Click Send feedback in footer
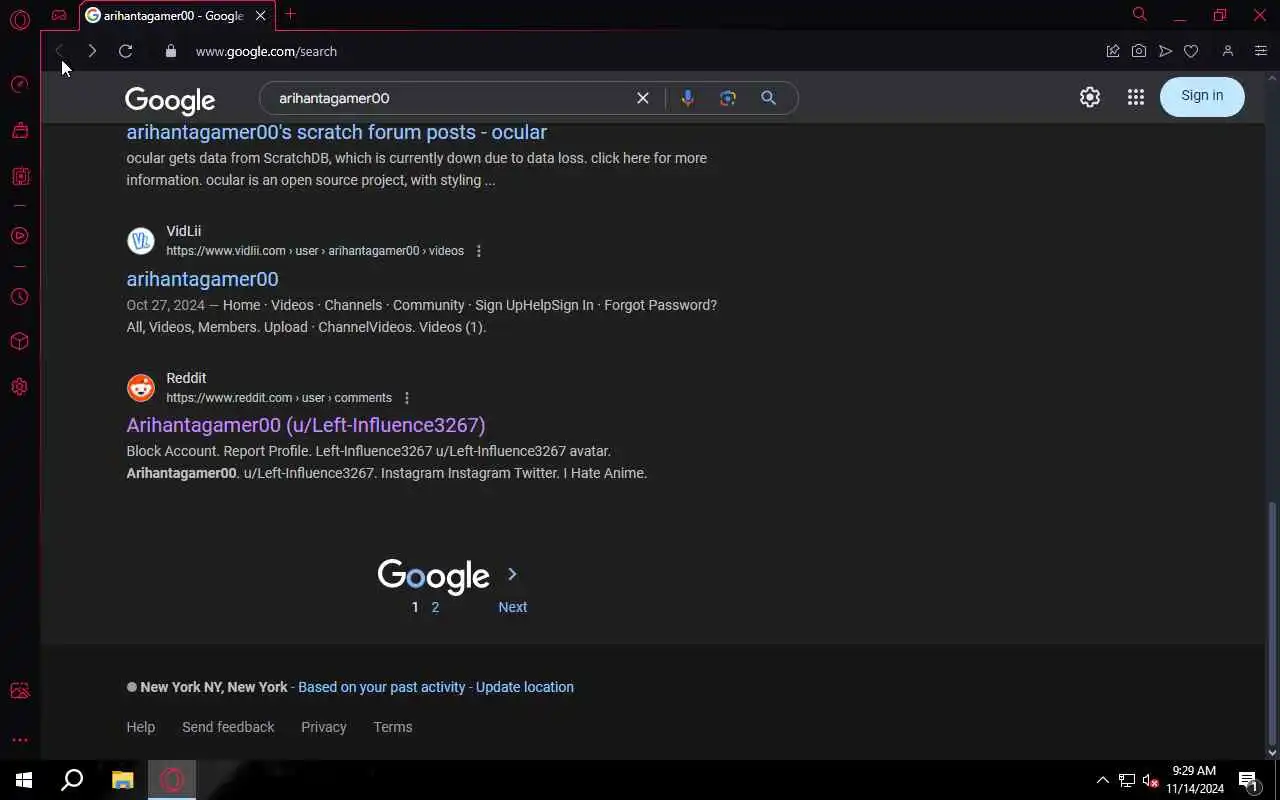Image resolution: width=1280 pixels, height=800 pixels. click(x=228, y=727)
